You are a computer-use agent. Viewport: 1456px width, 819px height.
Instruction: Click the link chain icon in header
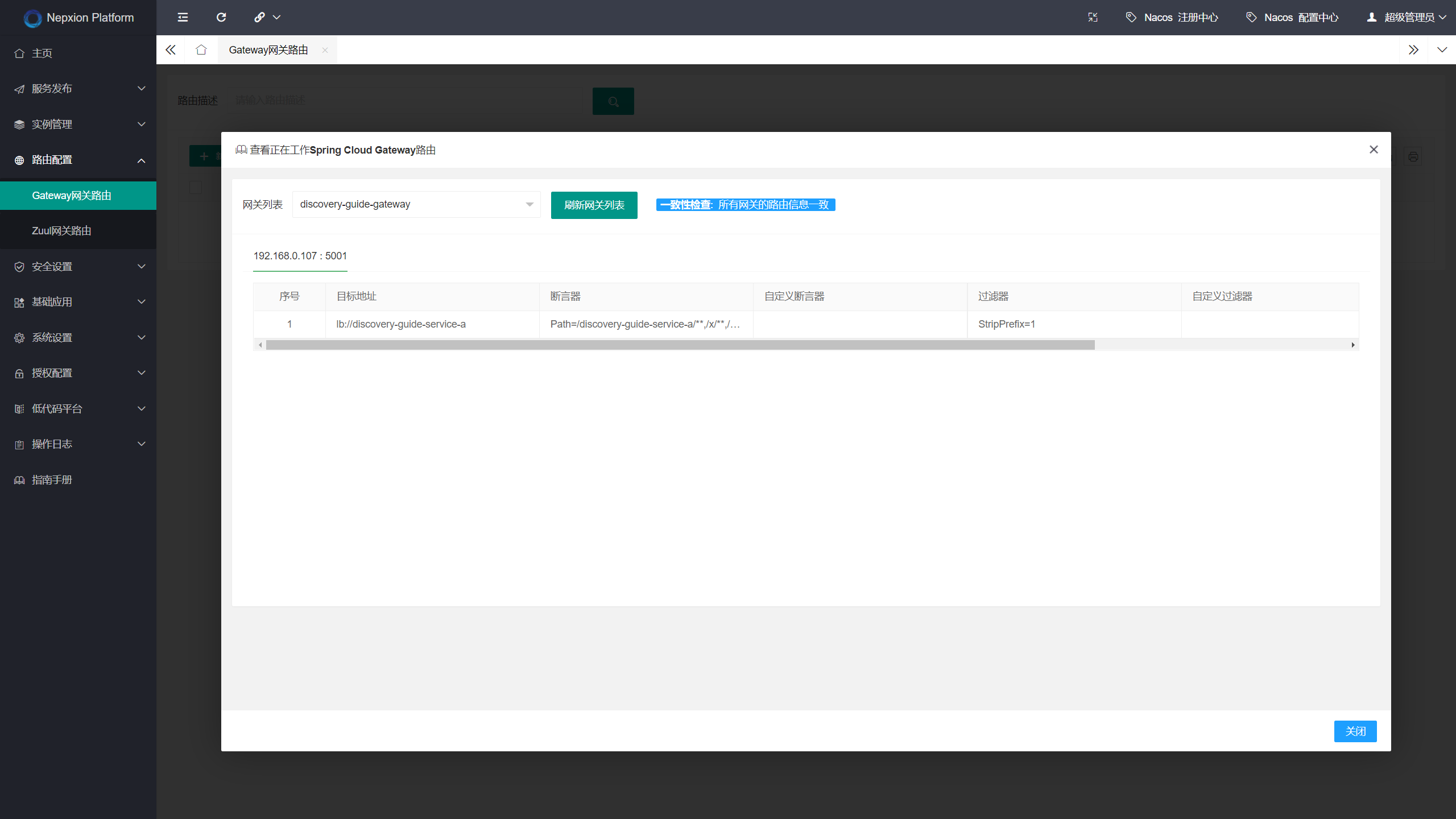pyautogui.click(x=260, y=17)
